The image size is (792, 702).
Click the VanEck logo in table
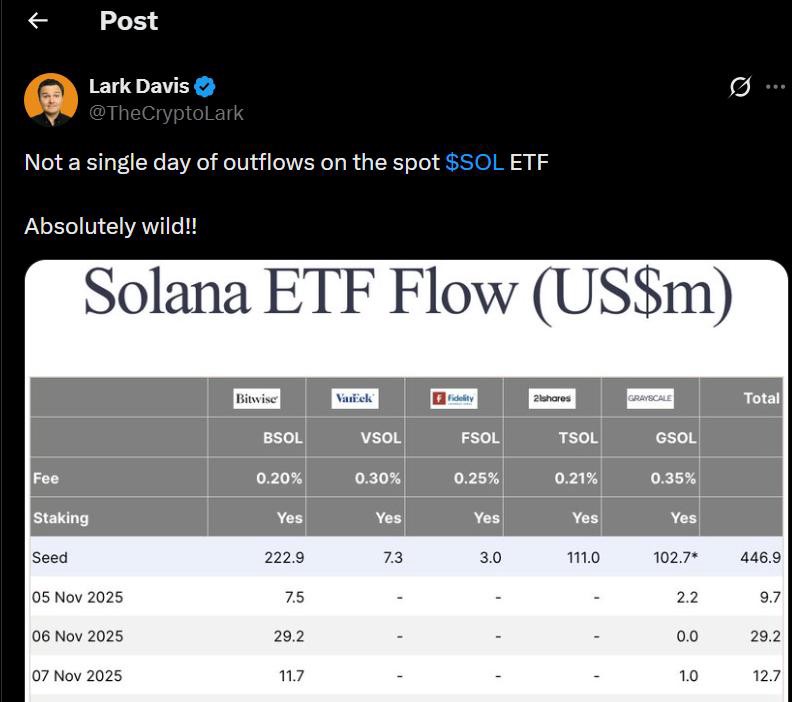point(355,399)
